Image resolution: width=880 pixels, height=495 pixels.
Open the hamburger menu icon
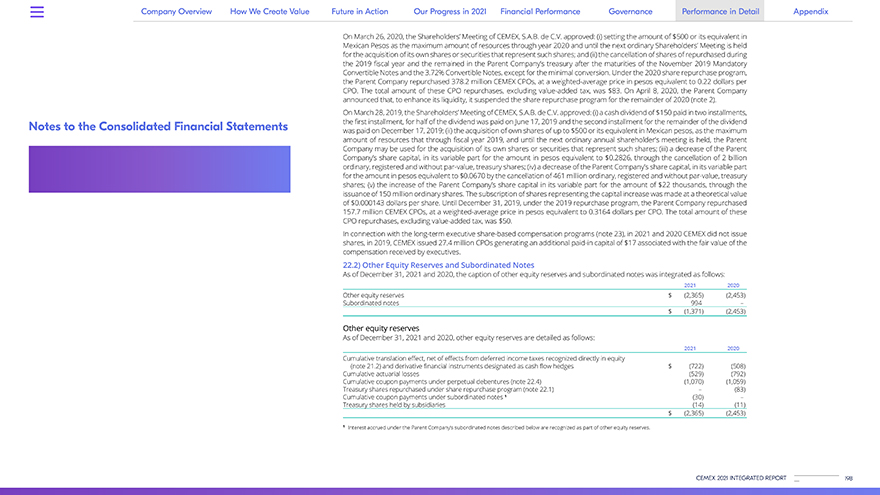[x=37, y=12]
